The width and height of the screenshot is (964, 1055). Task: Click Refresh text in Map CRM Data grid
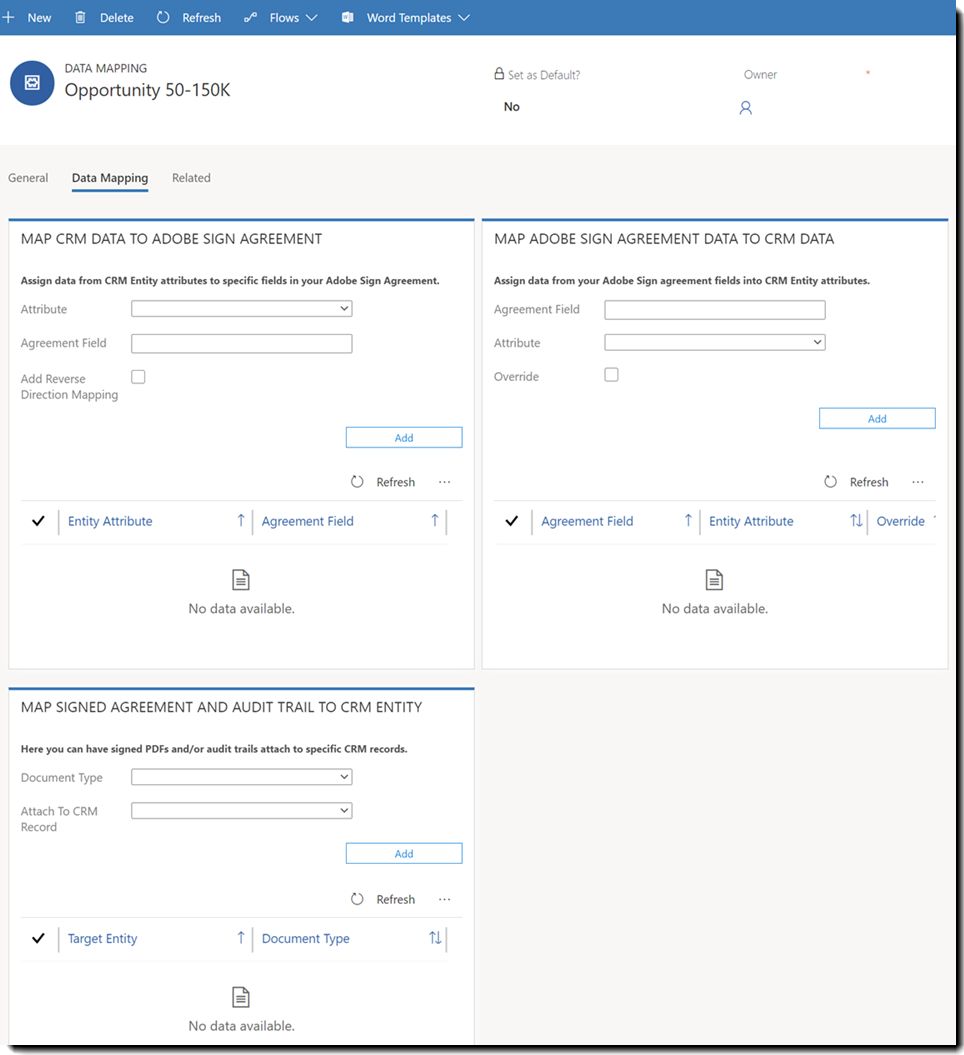[x=396, y=482]
